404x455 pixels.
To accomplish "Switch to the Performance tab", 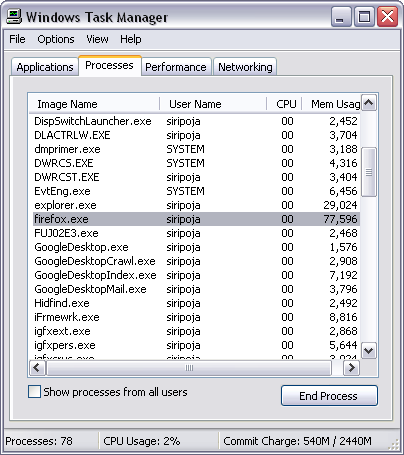I will tap(176, 67).
